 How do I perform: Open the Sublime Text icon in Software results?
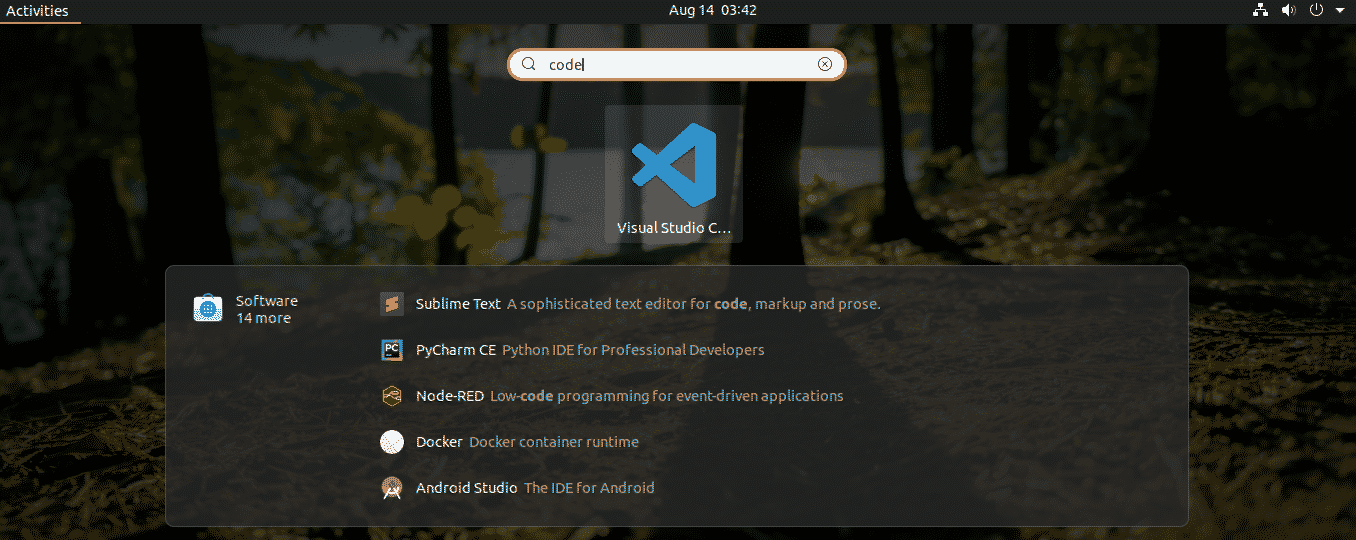tap(392, 304)
